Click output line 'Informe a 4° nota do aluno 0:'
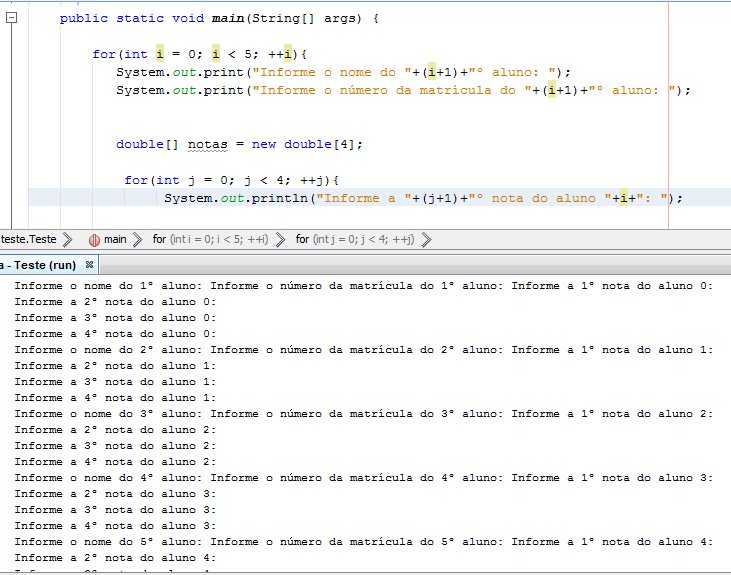The image size is (731, 575). [x=115, y=334]
